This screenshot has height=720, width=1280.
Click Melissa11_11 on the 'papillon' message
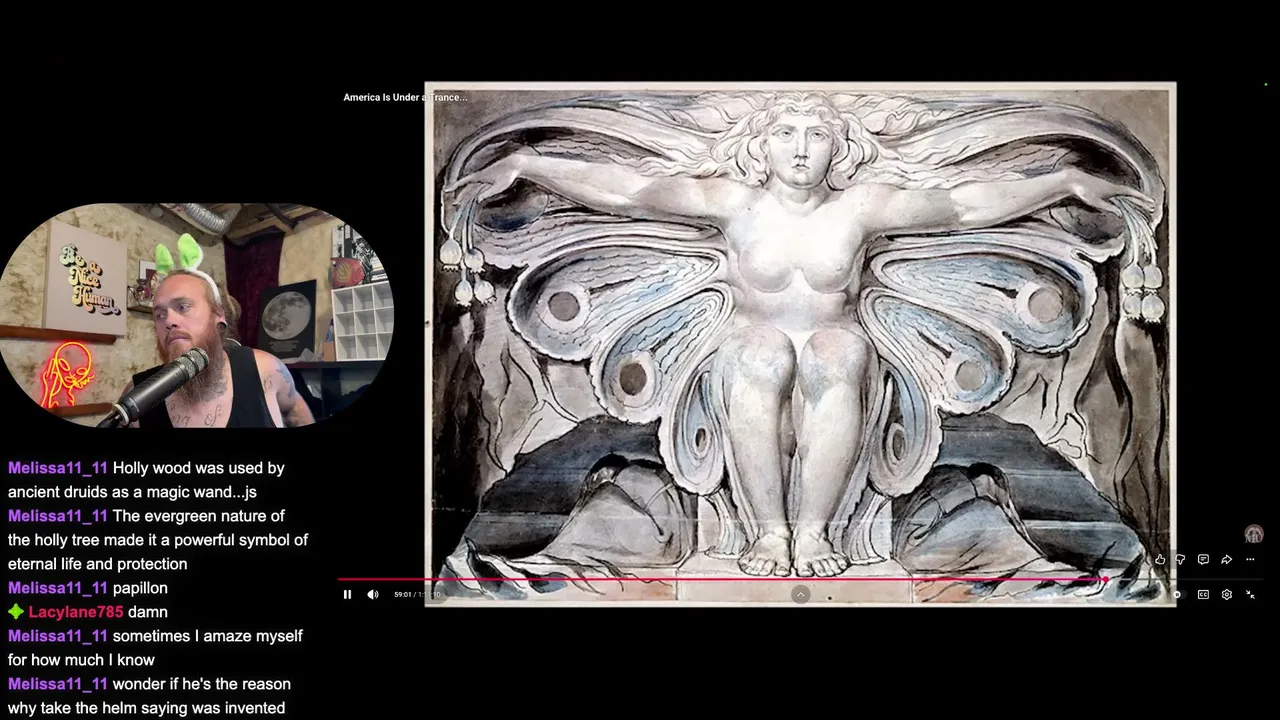pos(58,588)
